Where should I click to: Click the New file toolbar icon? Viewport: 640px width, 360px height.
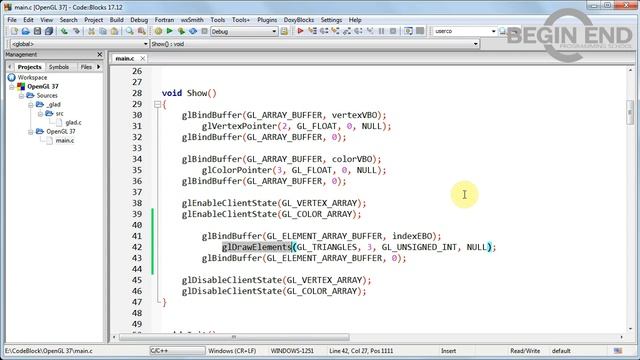pos(14,31)
